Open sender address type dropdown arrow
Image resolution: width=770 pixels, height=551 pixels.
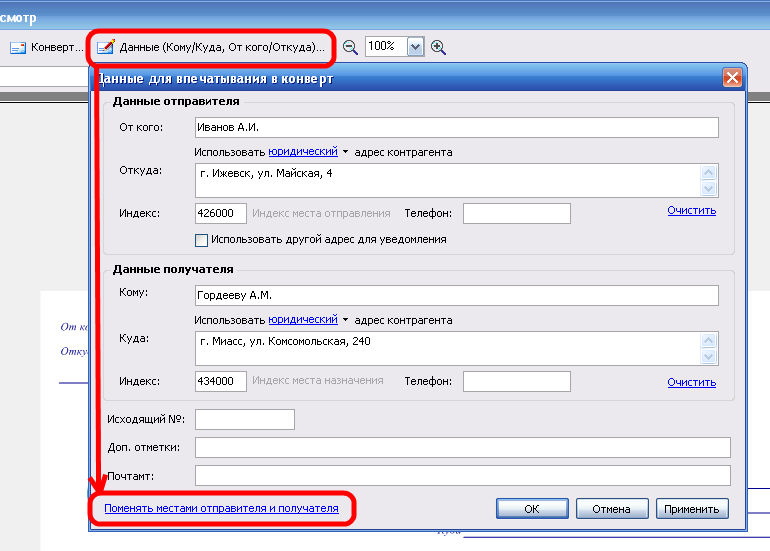(x=345, y=153)
